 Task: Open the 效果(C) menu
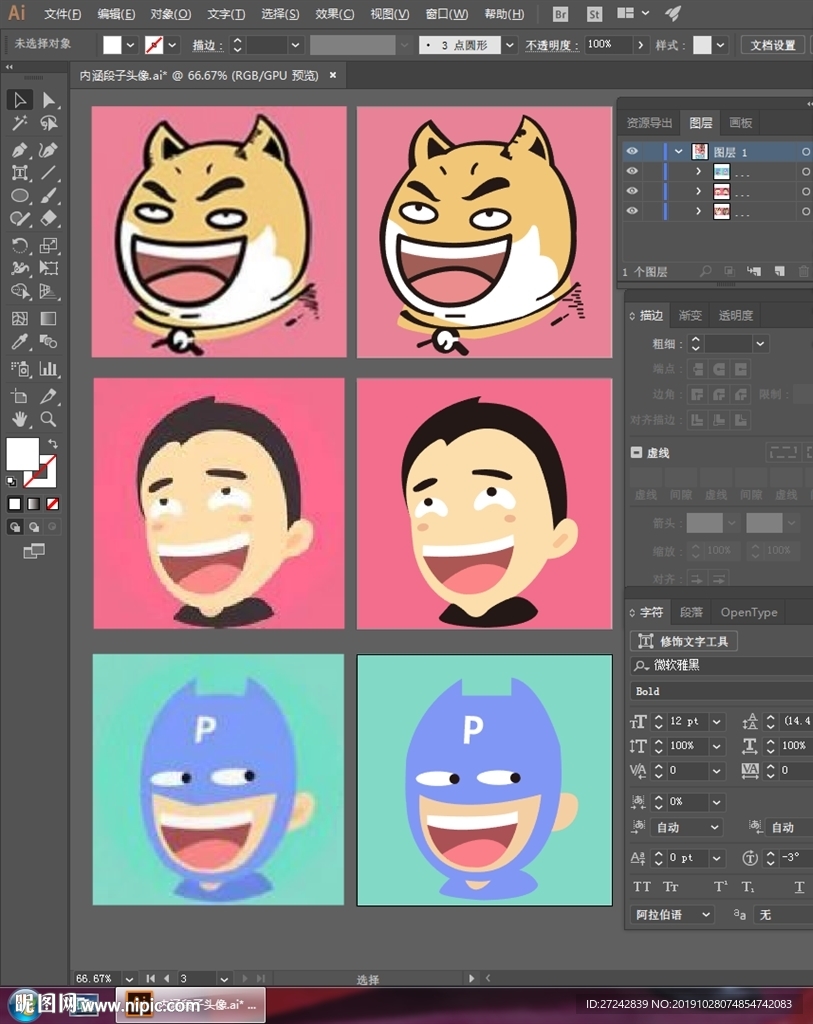(334, 14)
